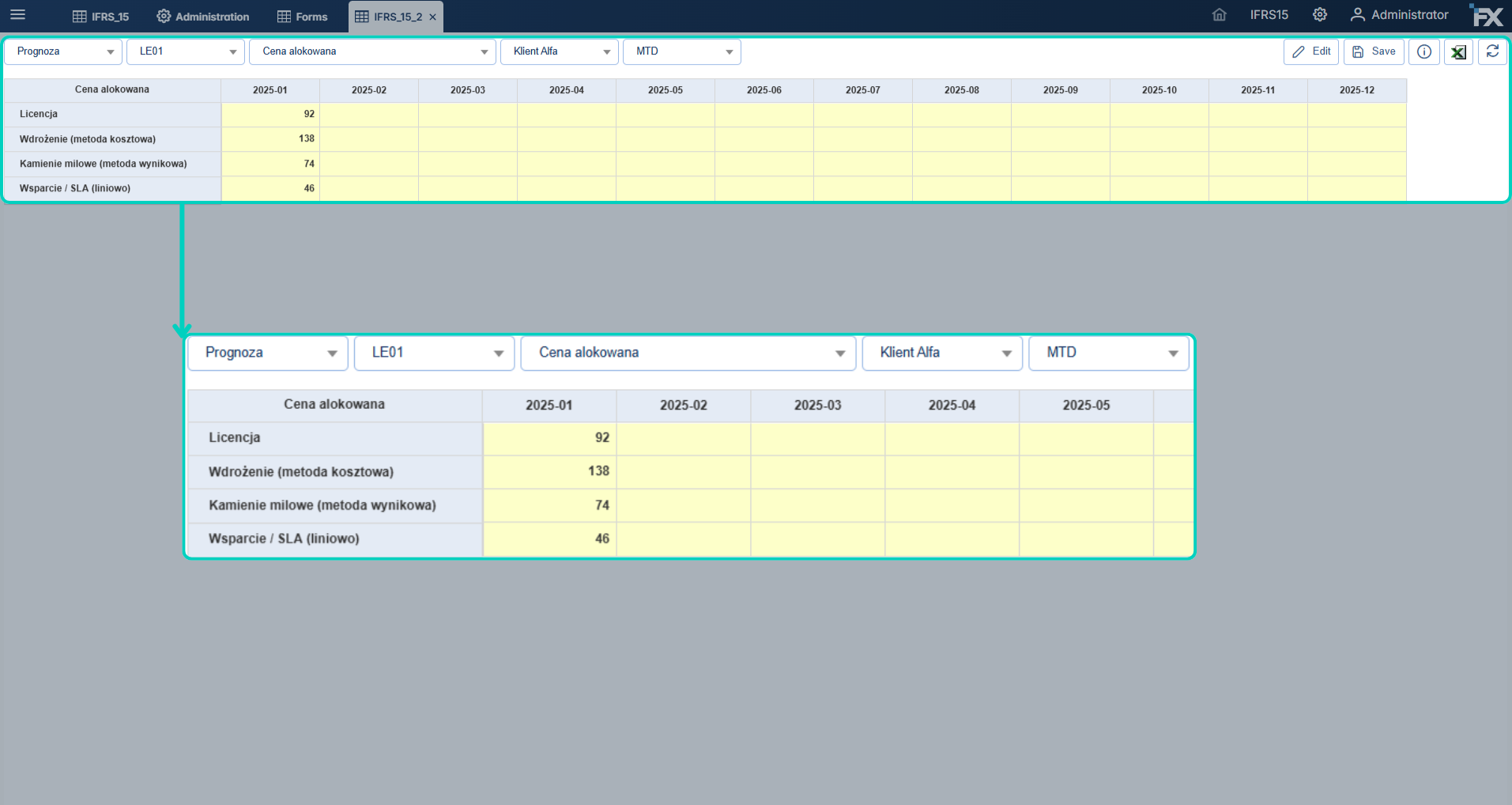Switch to the IFRS_15 tab
This screenshot has width=1512, height=805.
click(100, 17)
